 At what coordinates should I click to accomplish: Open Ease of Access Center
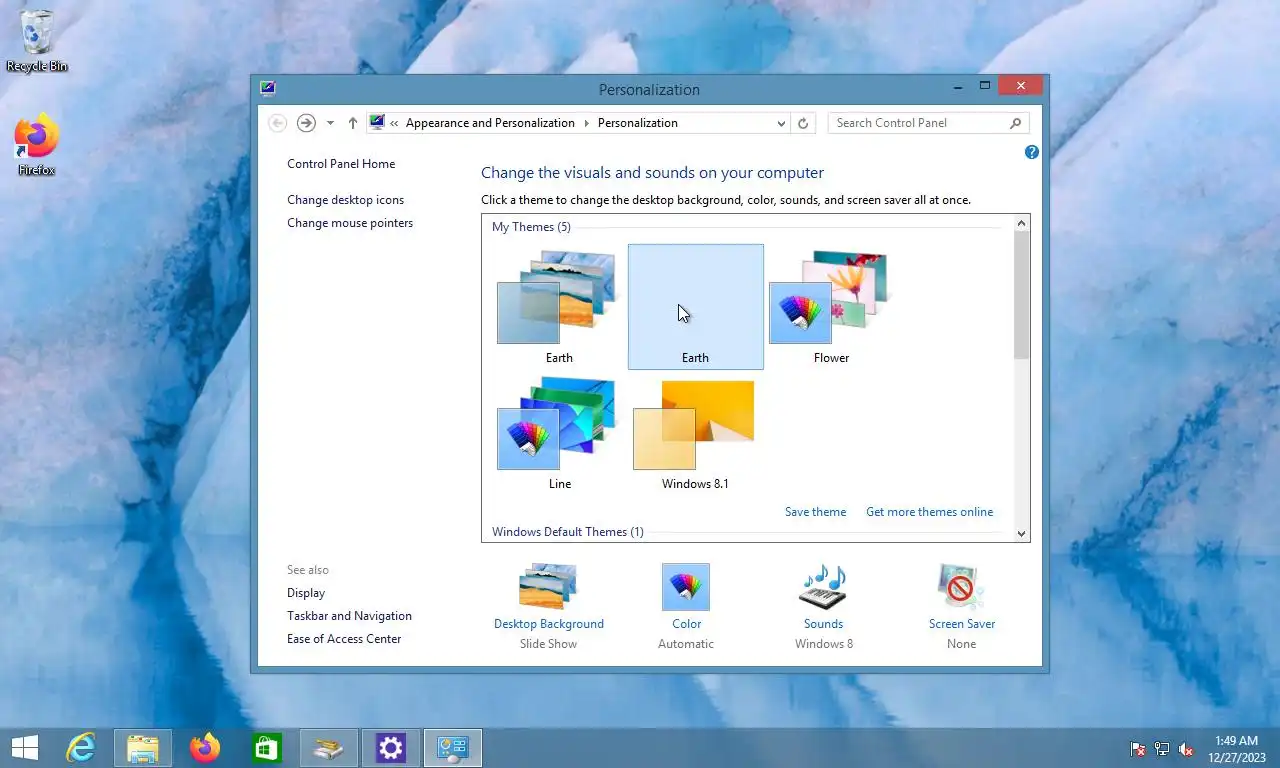344,639
